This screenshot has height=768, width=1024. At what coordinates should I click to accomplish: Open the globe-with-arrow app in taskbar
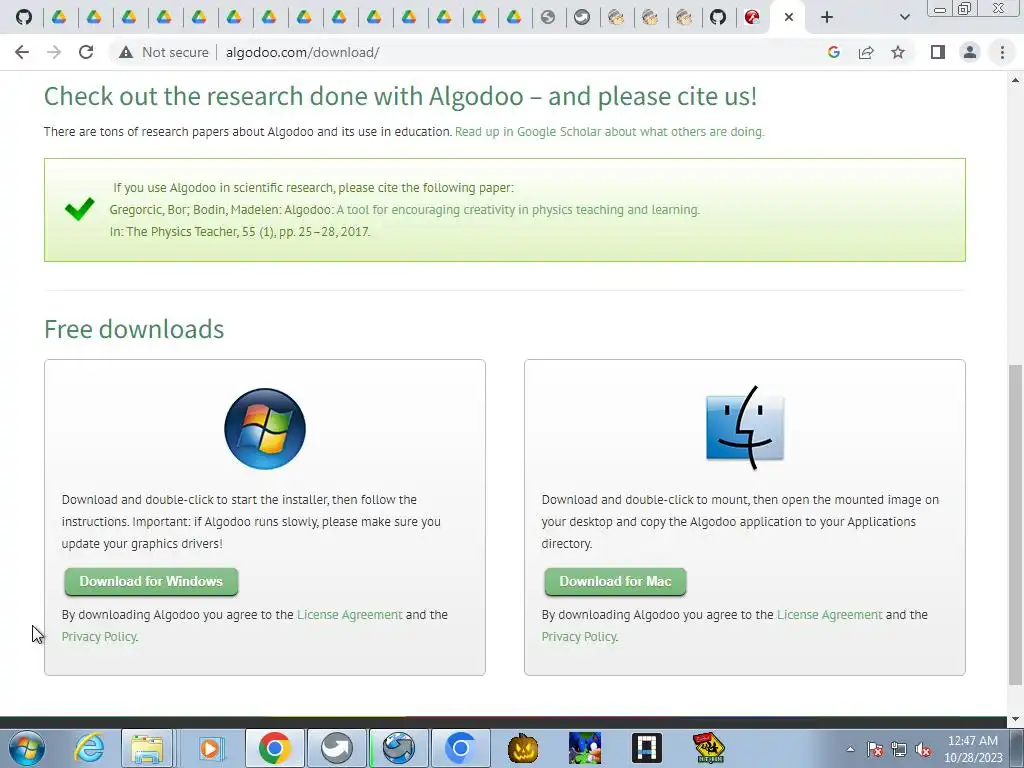pyautogui.click(x=398, y=748)
